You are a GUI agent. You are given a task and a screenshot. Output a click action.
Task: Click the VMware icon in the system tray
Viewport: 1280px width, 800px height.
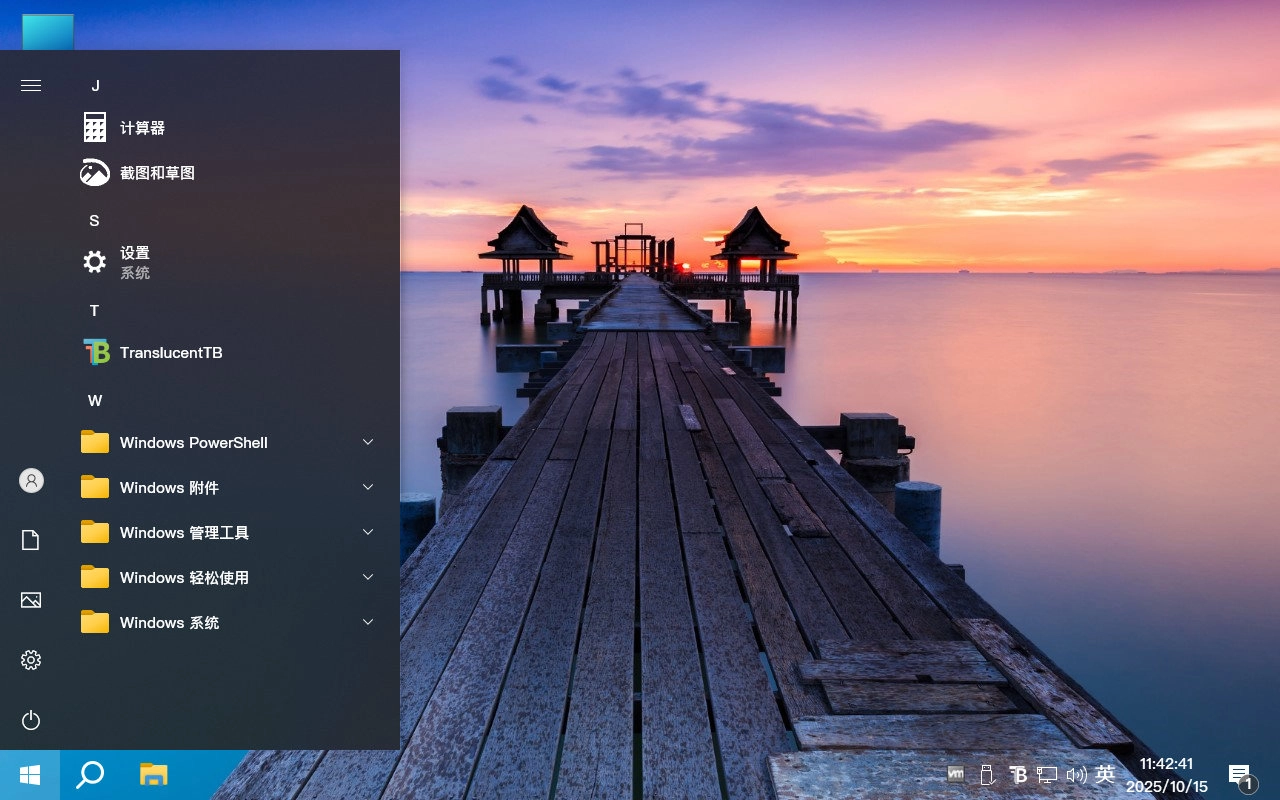955,774
